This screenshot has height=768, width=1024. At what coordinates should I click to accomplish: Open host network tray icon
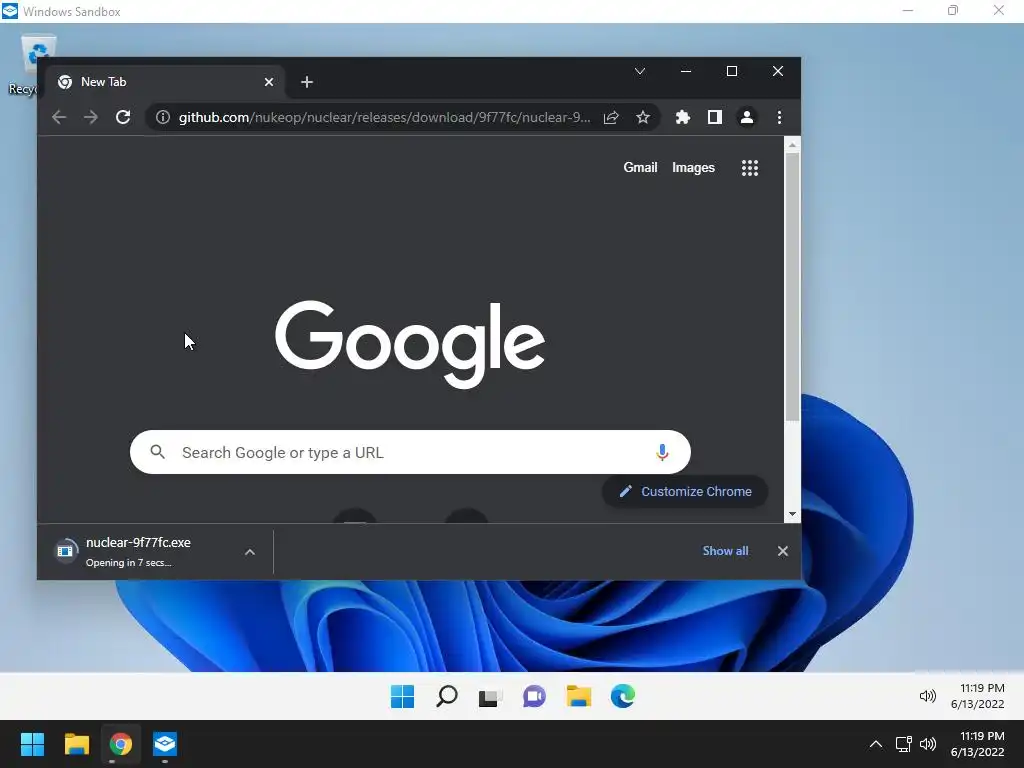tap(903, 744)
